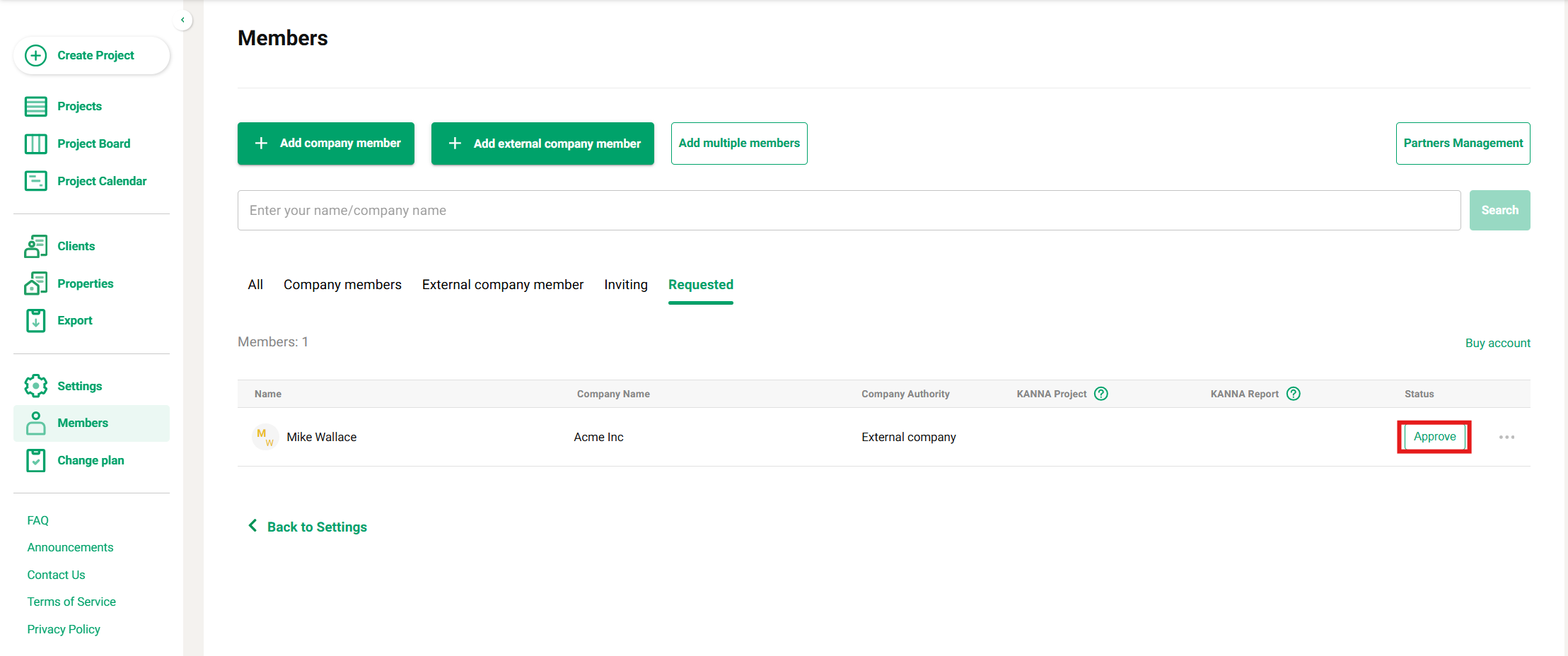This screenshot has width=1568, height=656.
Task: Click the Clients icon in sidebar
Action: (36, 246)
